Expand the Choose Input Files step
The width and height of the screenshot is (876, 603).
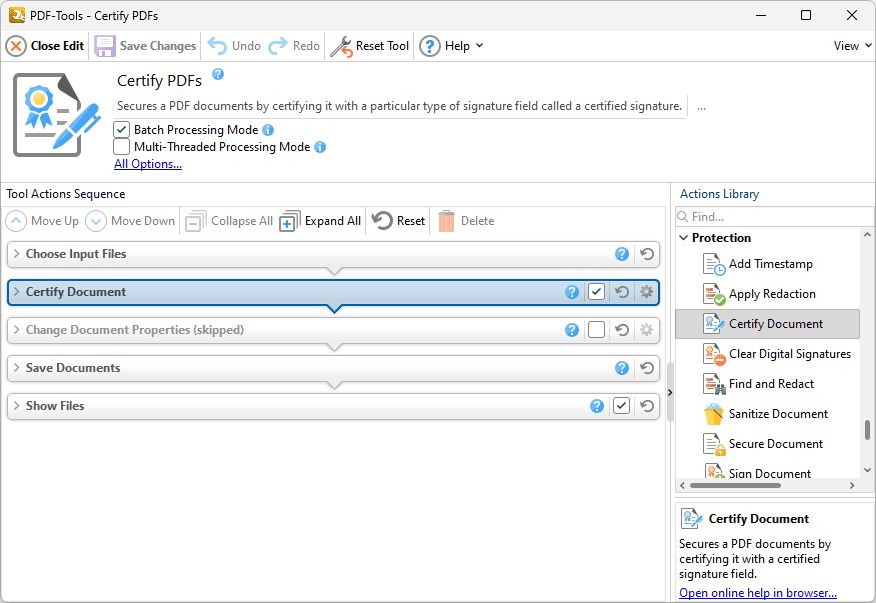click(x=16, y=254)
